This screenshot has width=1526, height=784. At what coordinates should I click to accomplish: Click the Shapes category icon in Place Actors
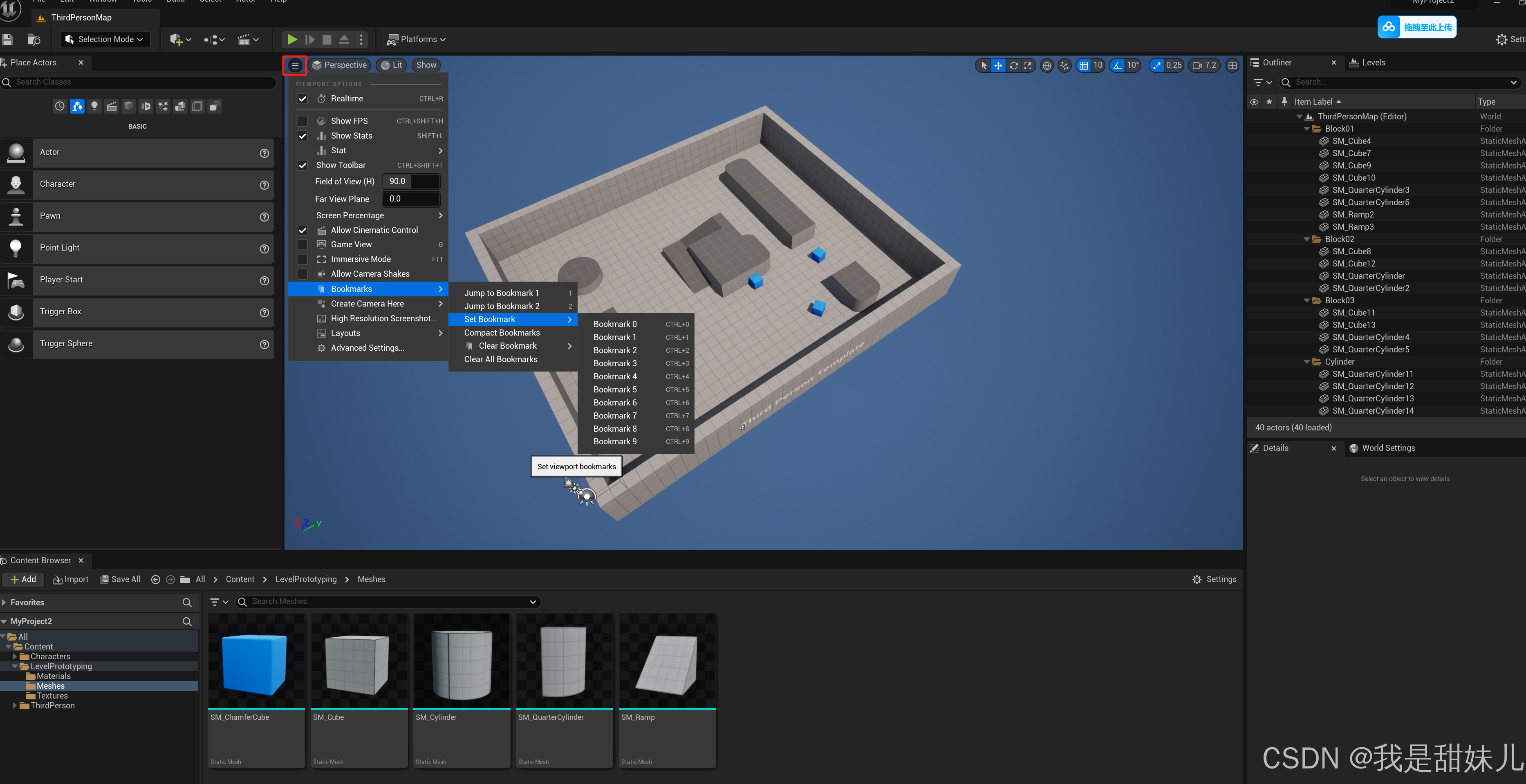click(x=128, y=106)
